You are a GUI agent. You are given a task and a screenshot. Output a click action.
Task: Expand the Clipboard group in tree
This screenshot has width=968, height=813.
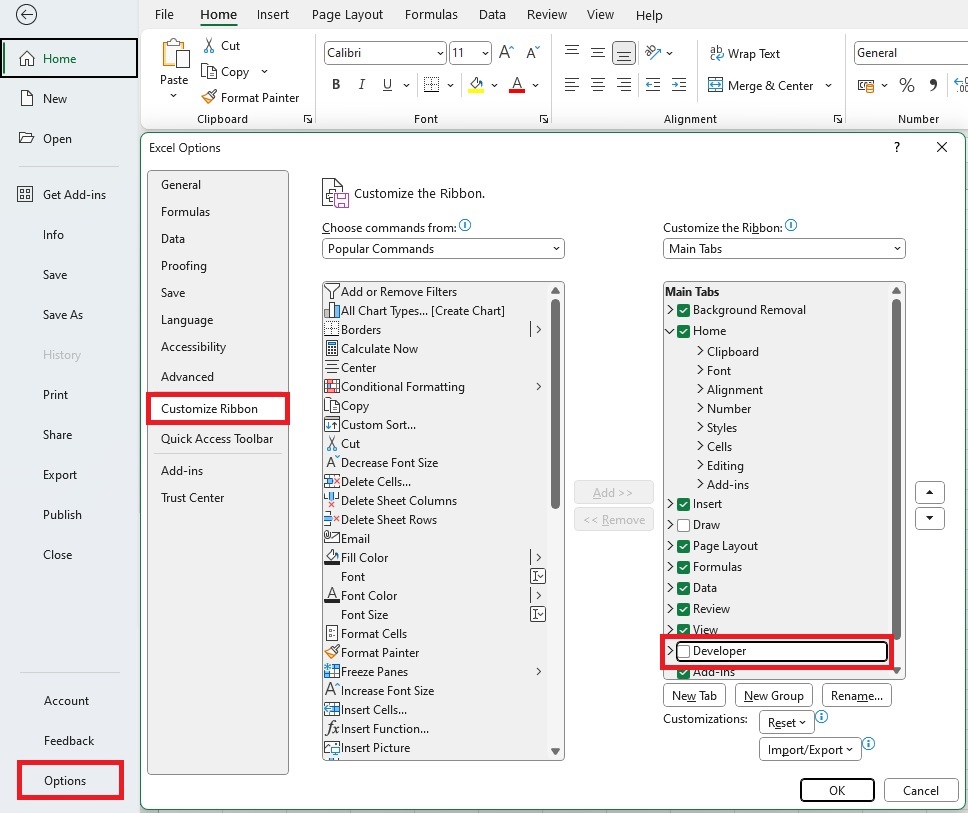(700, 352)
